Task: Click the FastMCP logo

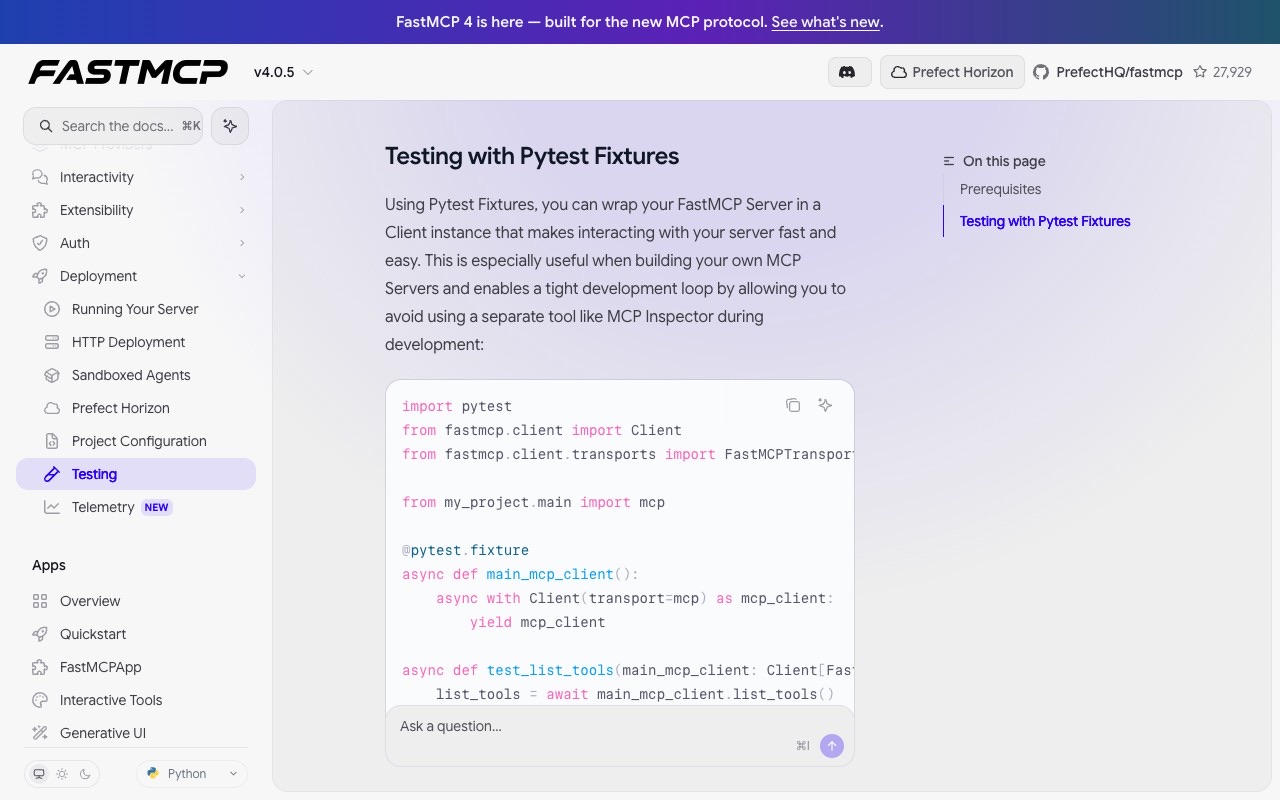Action: pyautogui.click(x=128, y=72)
